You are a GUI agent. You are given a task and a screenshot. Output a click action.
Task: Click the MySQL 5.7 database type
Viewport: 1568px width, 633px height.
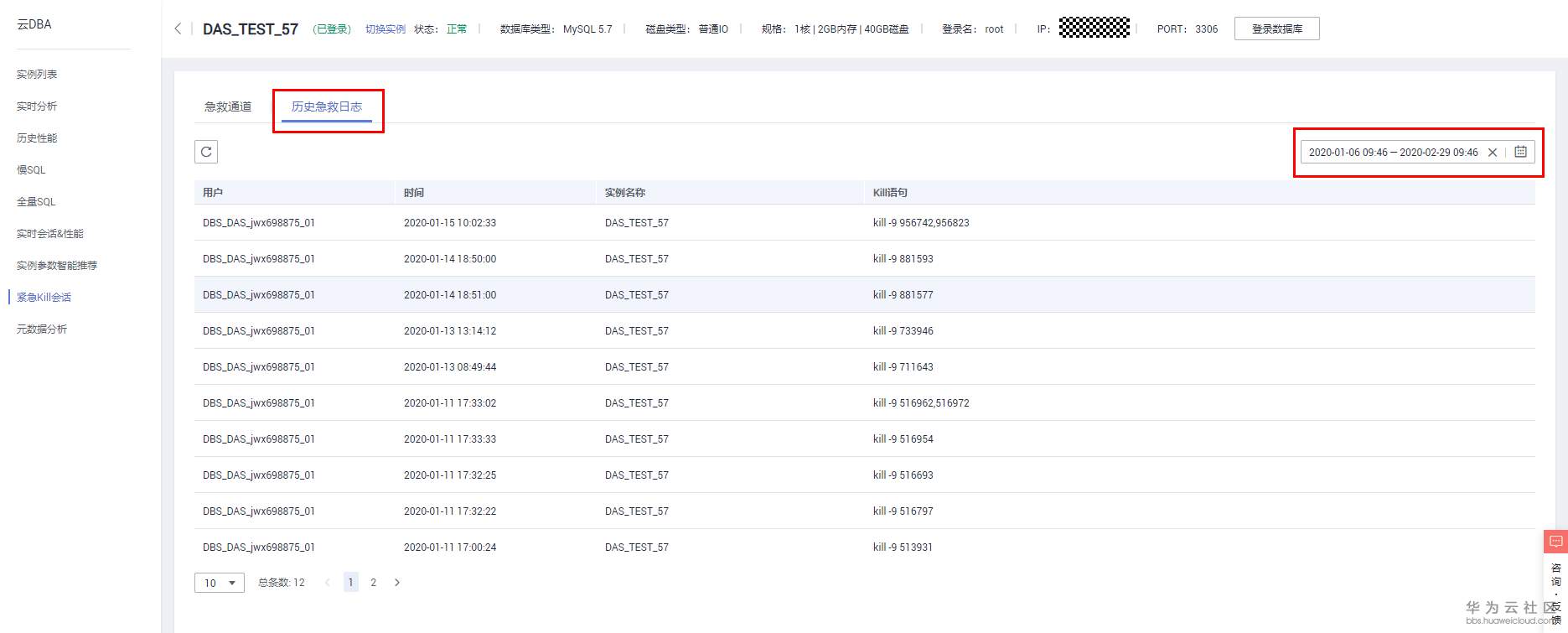click(x=587, y=29)
